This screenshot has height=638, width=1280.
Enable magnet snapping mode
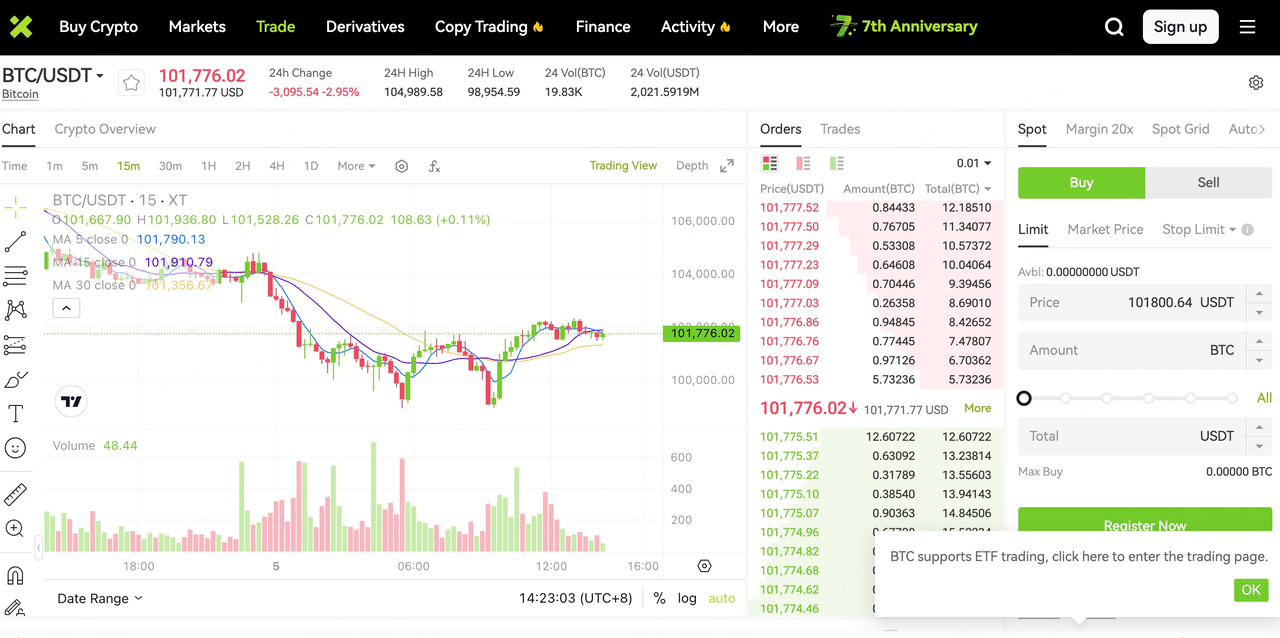pyautogui.click(x=16, y=575)
